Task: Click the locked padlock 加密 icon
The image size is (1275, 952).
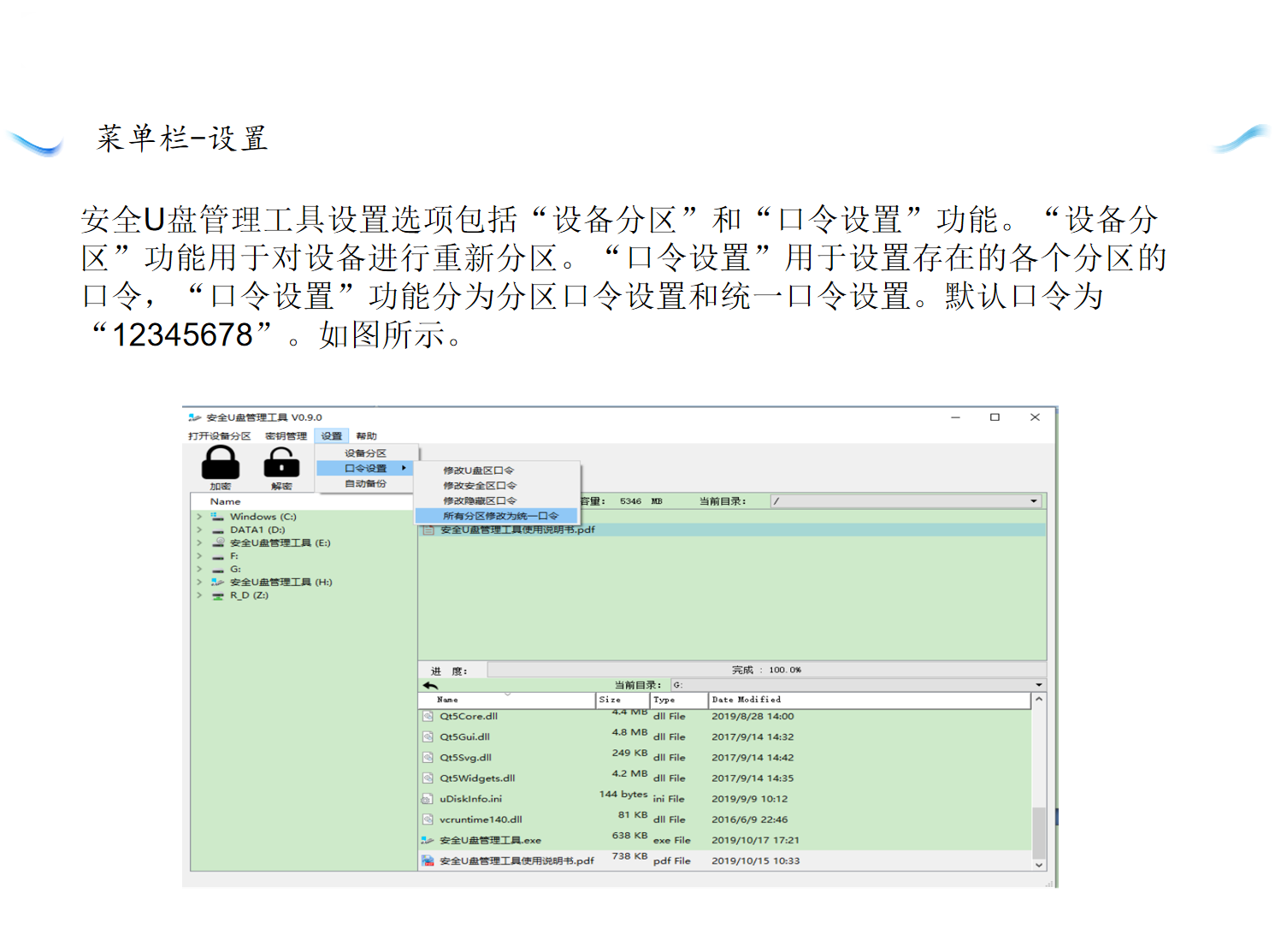Action: click(x=220, y=464)
